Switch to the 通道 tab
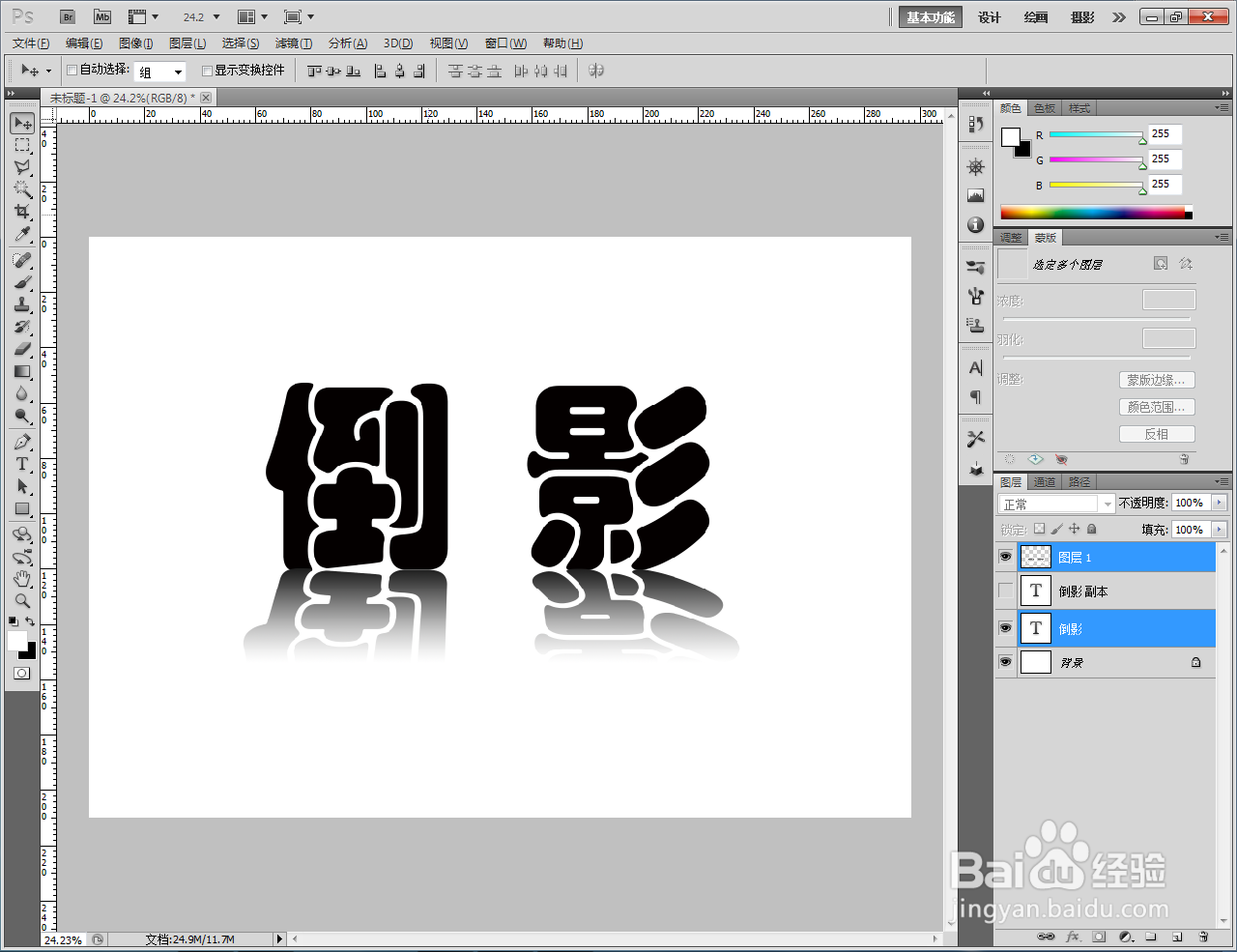 (1045, 481)
